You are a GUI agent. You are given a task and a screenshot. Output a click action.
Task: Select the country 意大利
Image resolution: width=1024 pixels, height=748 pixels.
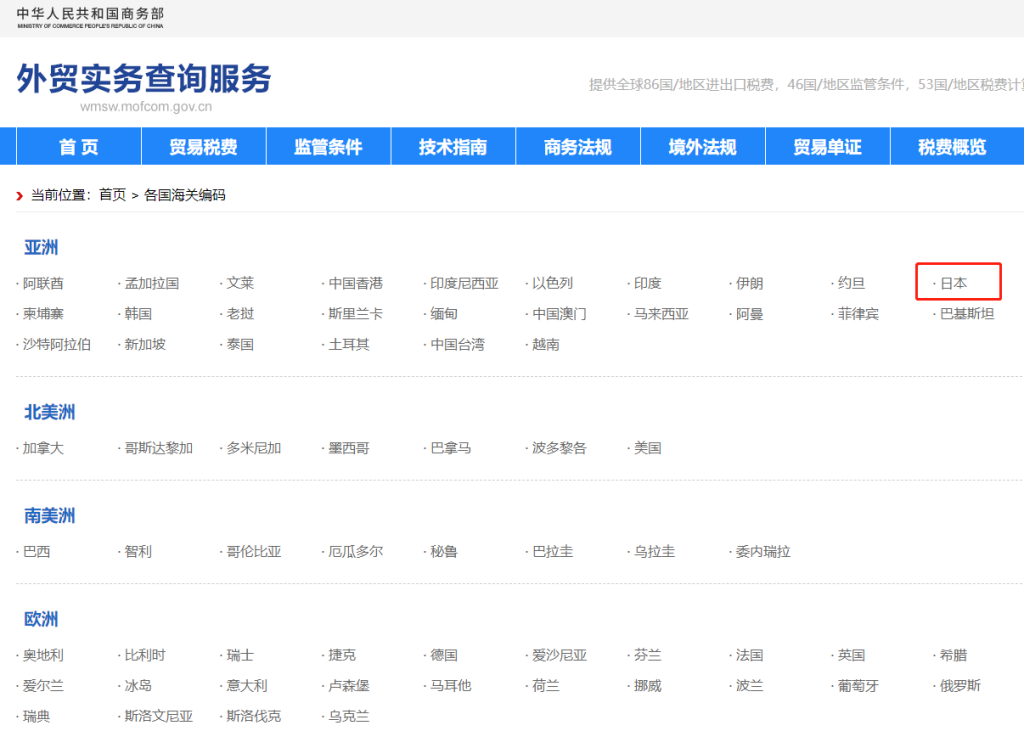[x=247, y=686]
